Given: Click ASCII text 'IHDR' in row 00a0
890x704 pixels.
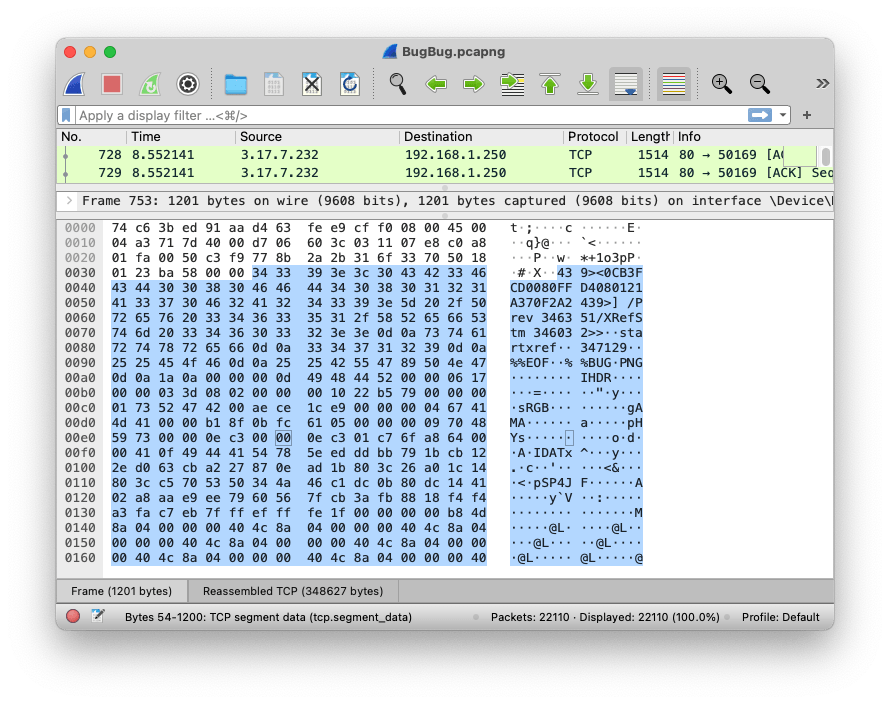Looking at the screenshot, I should 596,378.
